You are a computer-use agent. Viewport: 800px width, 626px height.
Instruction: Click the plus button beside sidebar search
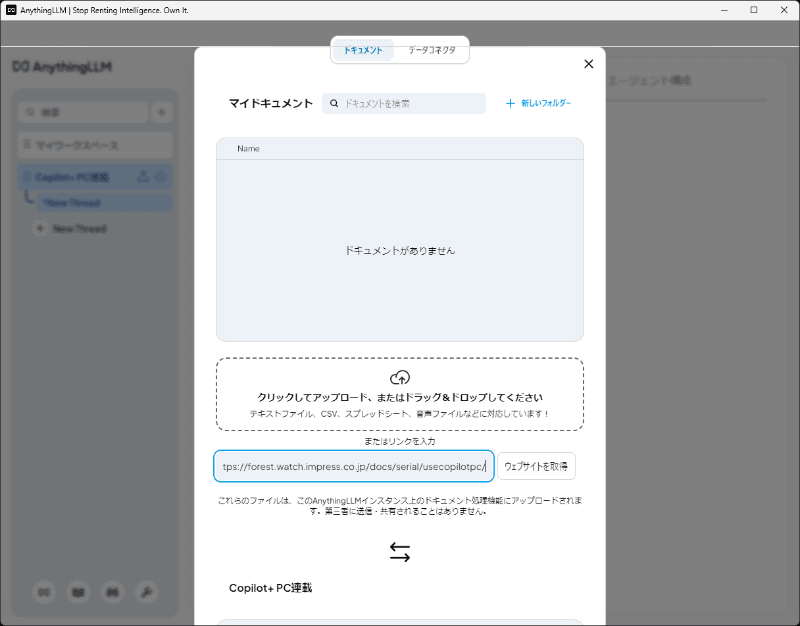click(x=162, y=112)
